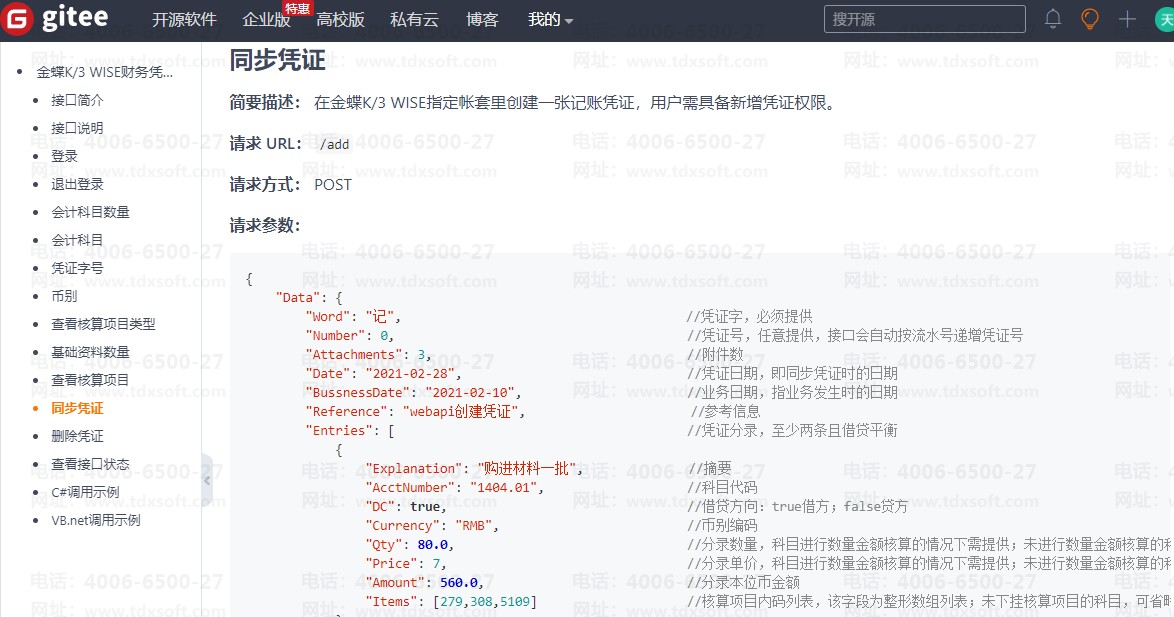The image size is (1174, 617).
Task: Click the /add request URL text
Action: 334,144
